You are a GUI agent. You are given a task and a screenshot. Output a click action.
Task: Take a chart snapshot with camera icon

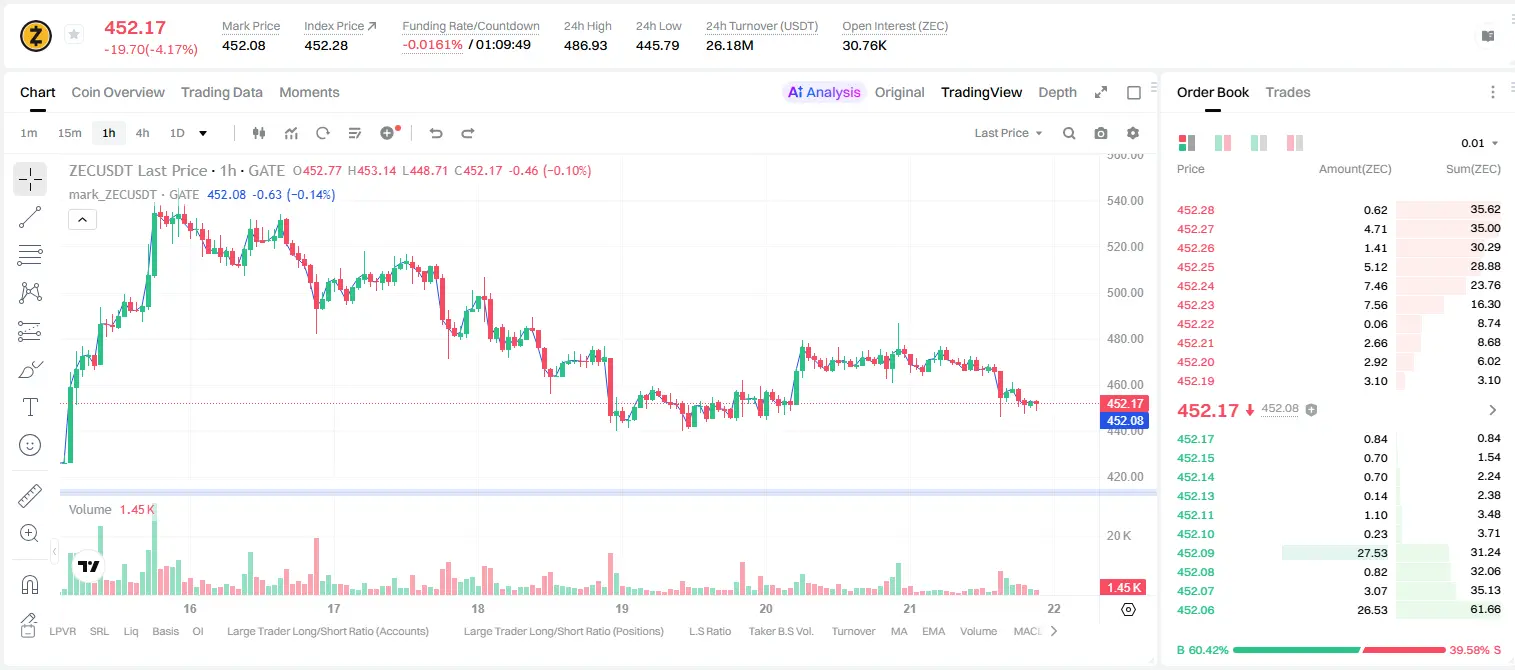[1101, 133]
